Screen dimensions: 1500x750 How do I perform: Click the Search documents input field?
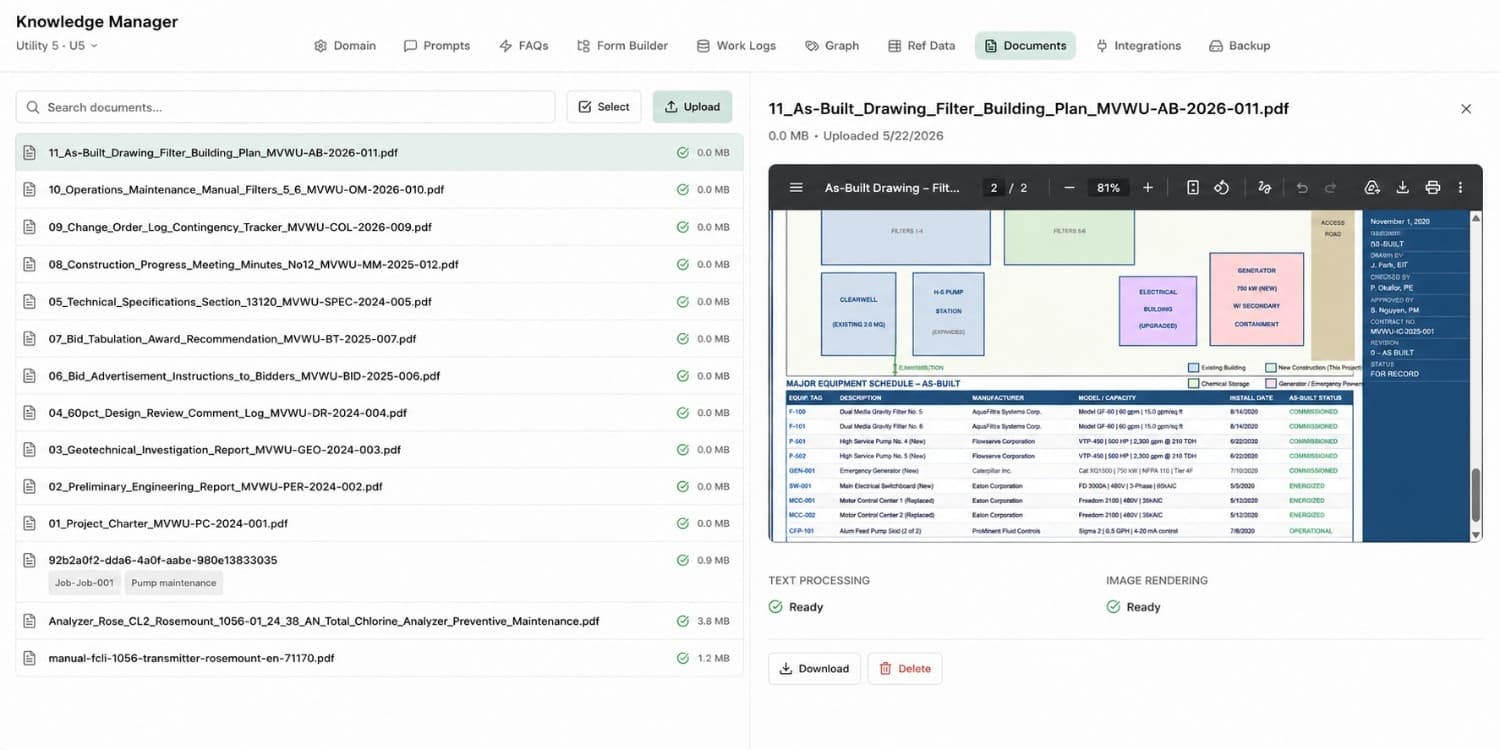pyautogui.click(x=285, y=107)
